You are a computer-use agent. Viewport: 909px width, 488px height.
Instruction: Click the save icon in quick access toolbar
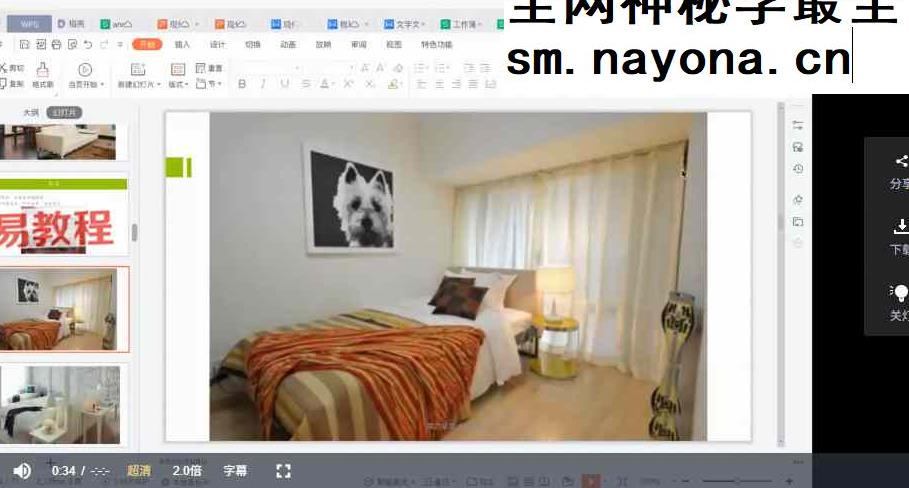point(24,44)
